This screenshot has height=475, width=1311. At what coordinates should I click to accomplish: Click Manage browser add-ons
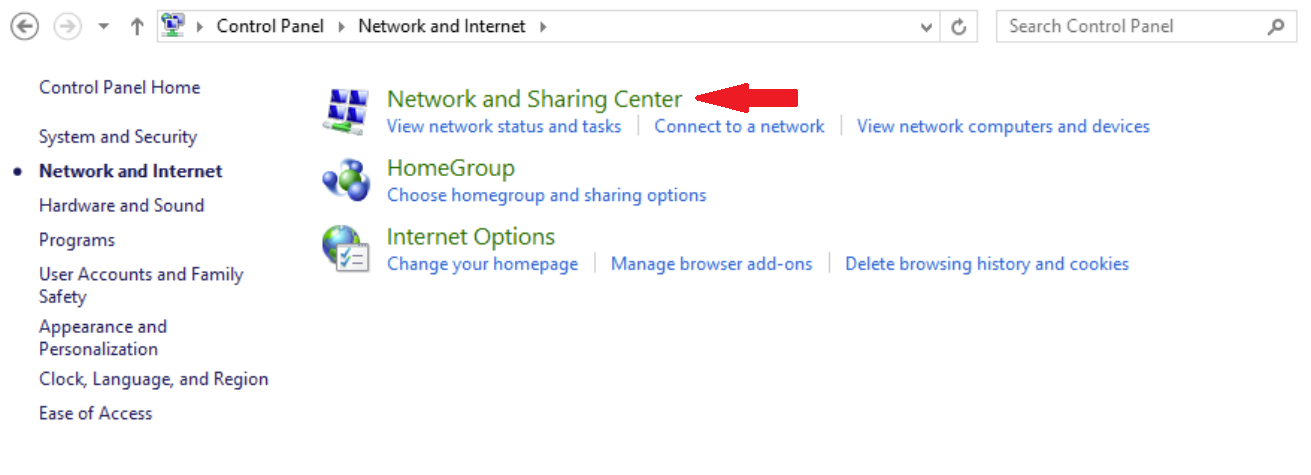tap(711, 264)
